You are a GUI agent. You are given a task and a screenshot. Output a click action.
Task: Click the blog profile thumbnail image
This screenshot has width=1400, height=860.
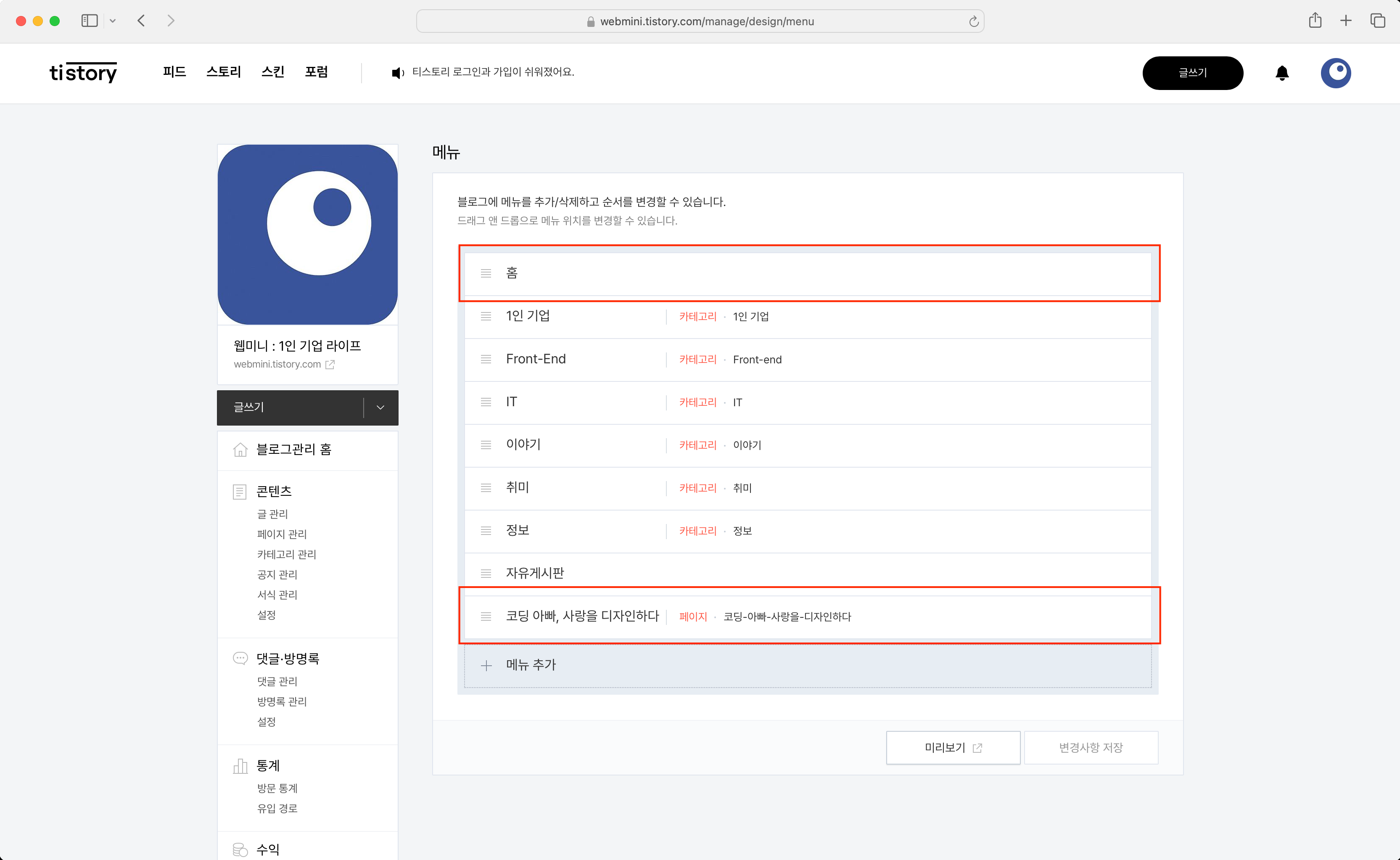click(x=308, y=234)
